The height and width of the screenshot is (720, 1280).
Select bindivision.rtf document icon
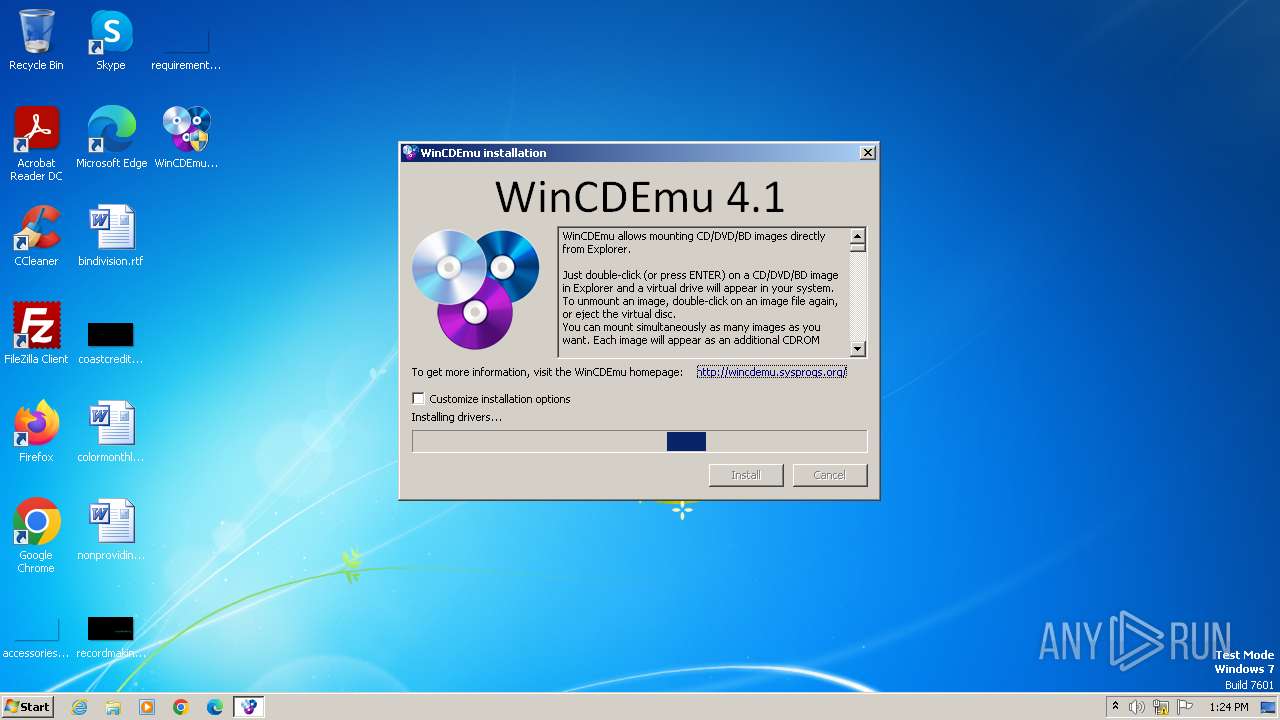click(x=111, y=236)
